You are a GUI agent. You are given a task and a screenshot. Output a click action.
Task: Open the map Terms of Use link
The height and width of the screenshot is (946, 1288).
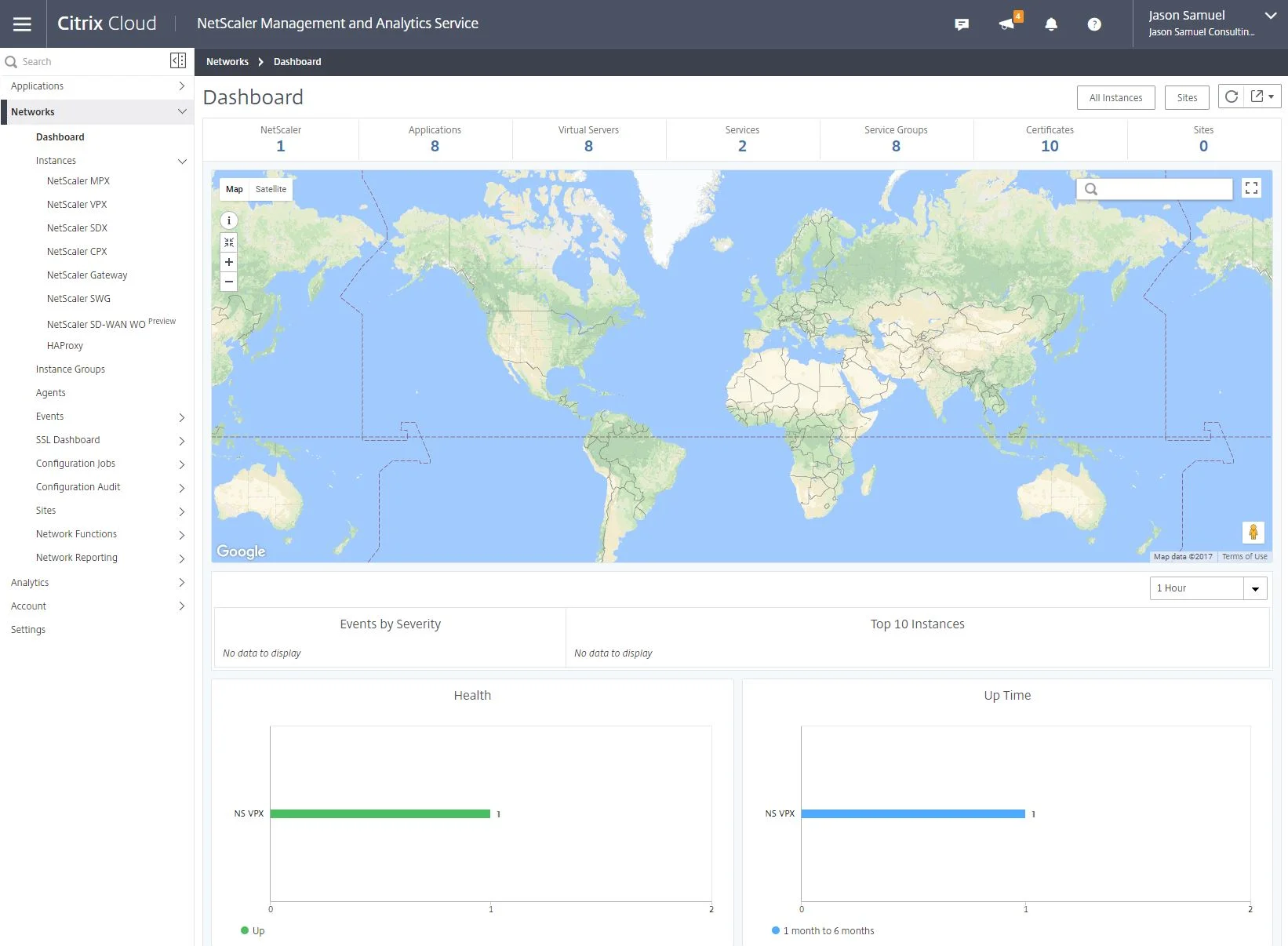point(1244,557)
